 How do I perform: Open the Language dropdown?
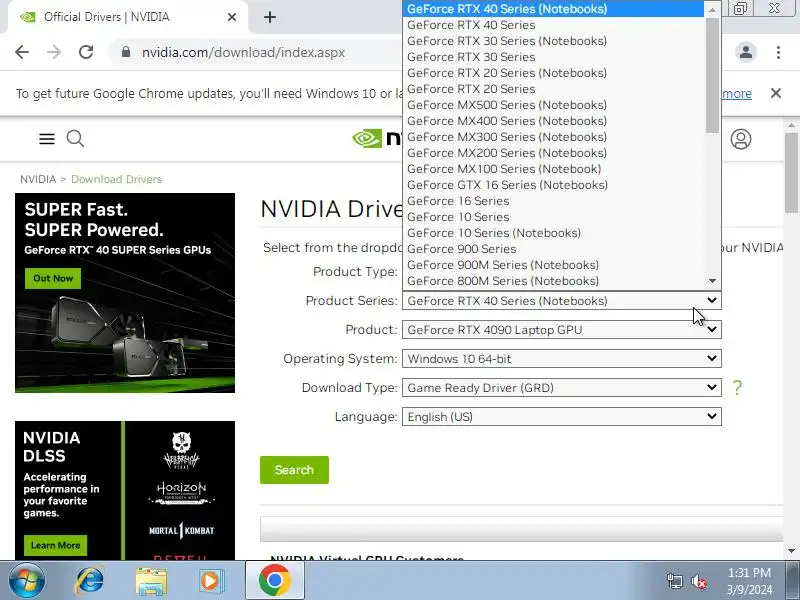click(x=561, y=417)
